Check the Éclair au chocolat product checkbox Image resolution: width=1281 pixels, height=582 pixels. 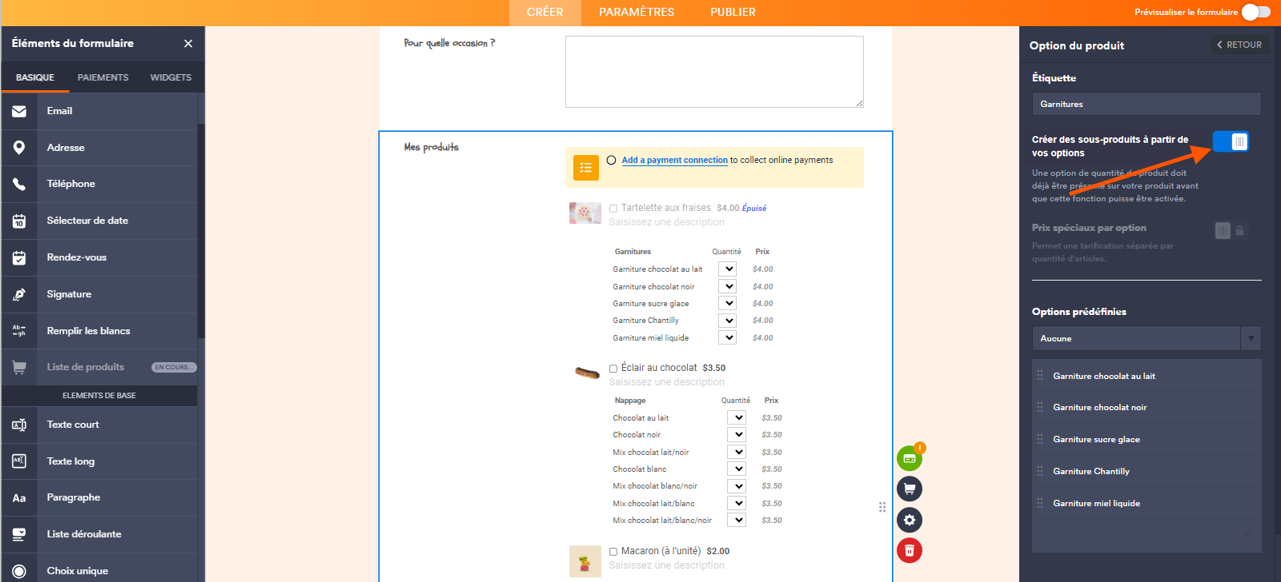pyautogui.click(x=613, y=367)
